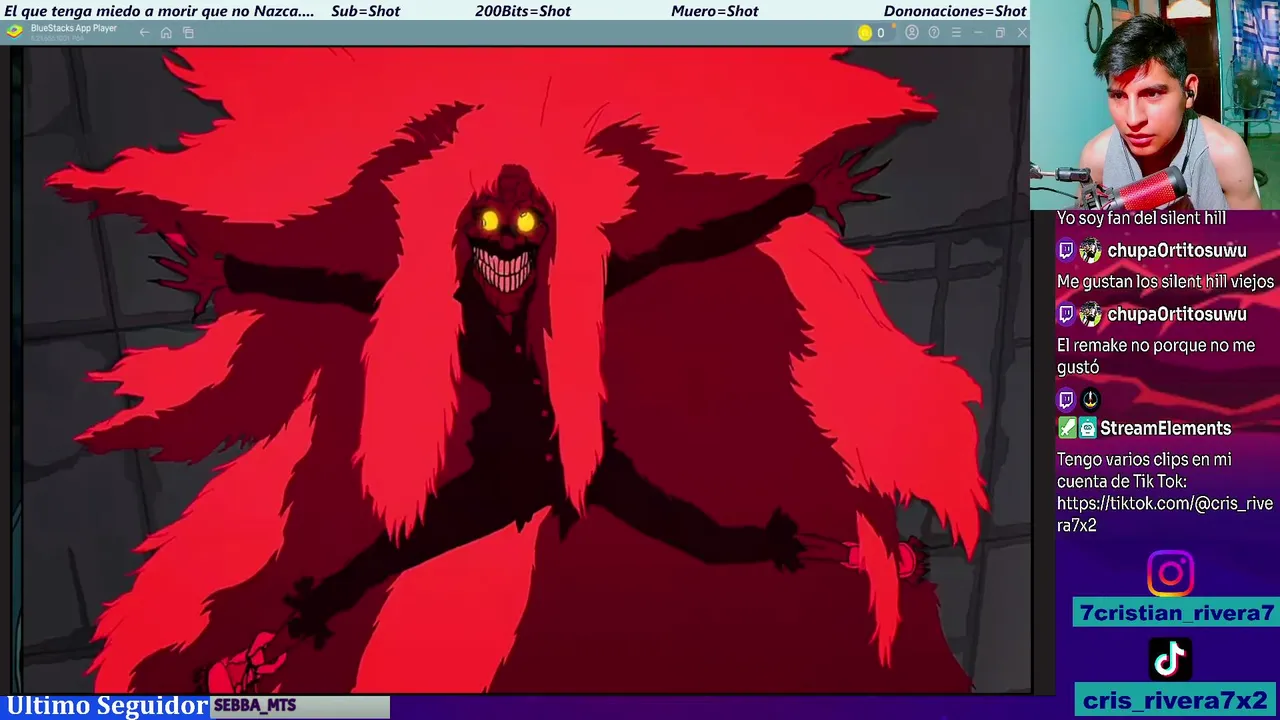
Task: Click the BlueStacks logo icon
Action: pyautogui.click(x=14, y=31)
